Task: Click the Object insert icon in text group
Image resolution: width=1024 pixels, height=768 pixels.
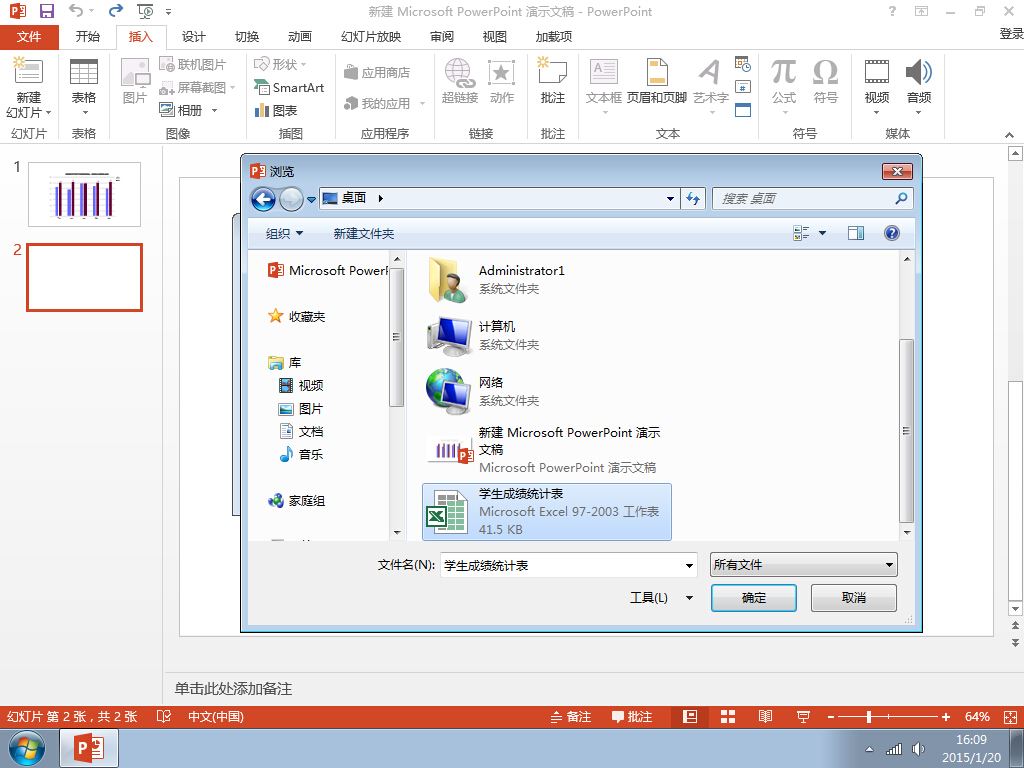Action: pyautogui.click(x=743, y=110)
